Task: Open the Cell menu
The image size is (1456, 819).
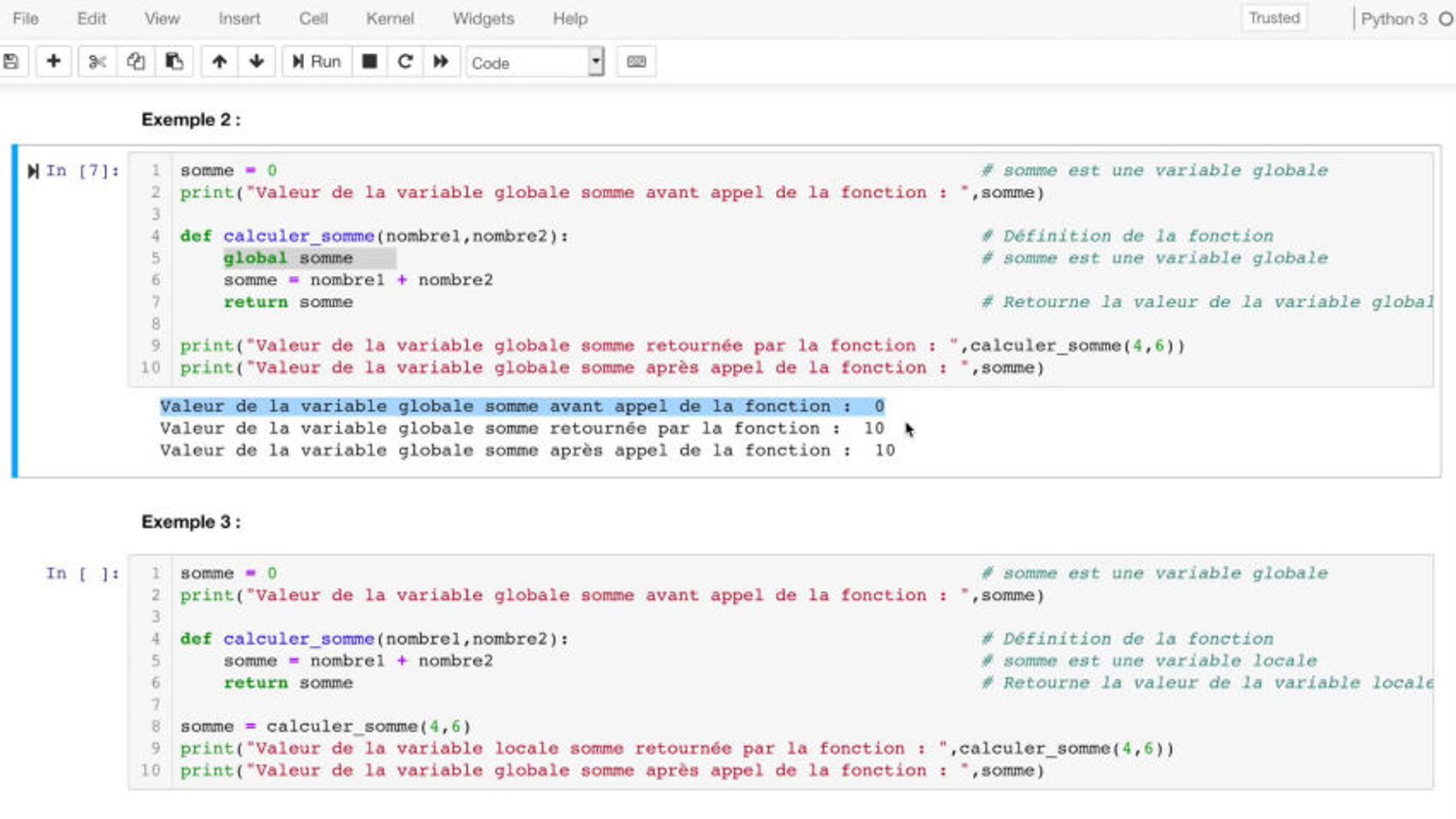Action: click(x=313, y=19)
